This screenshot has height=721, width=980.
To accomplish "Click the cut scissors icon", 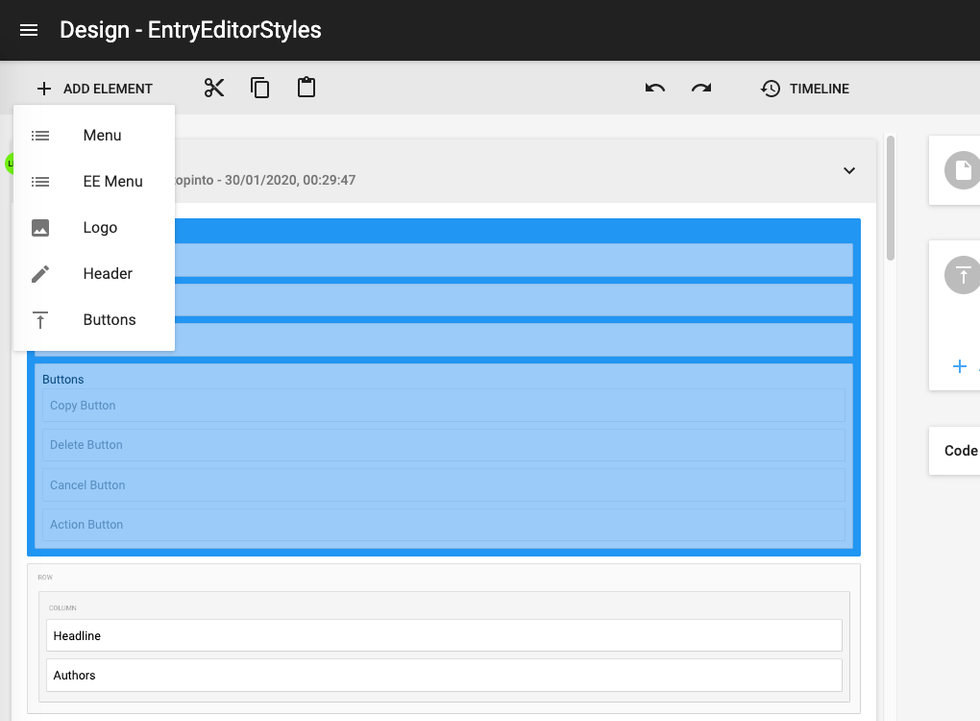I will pos(214,88).
